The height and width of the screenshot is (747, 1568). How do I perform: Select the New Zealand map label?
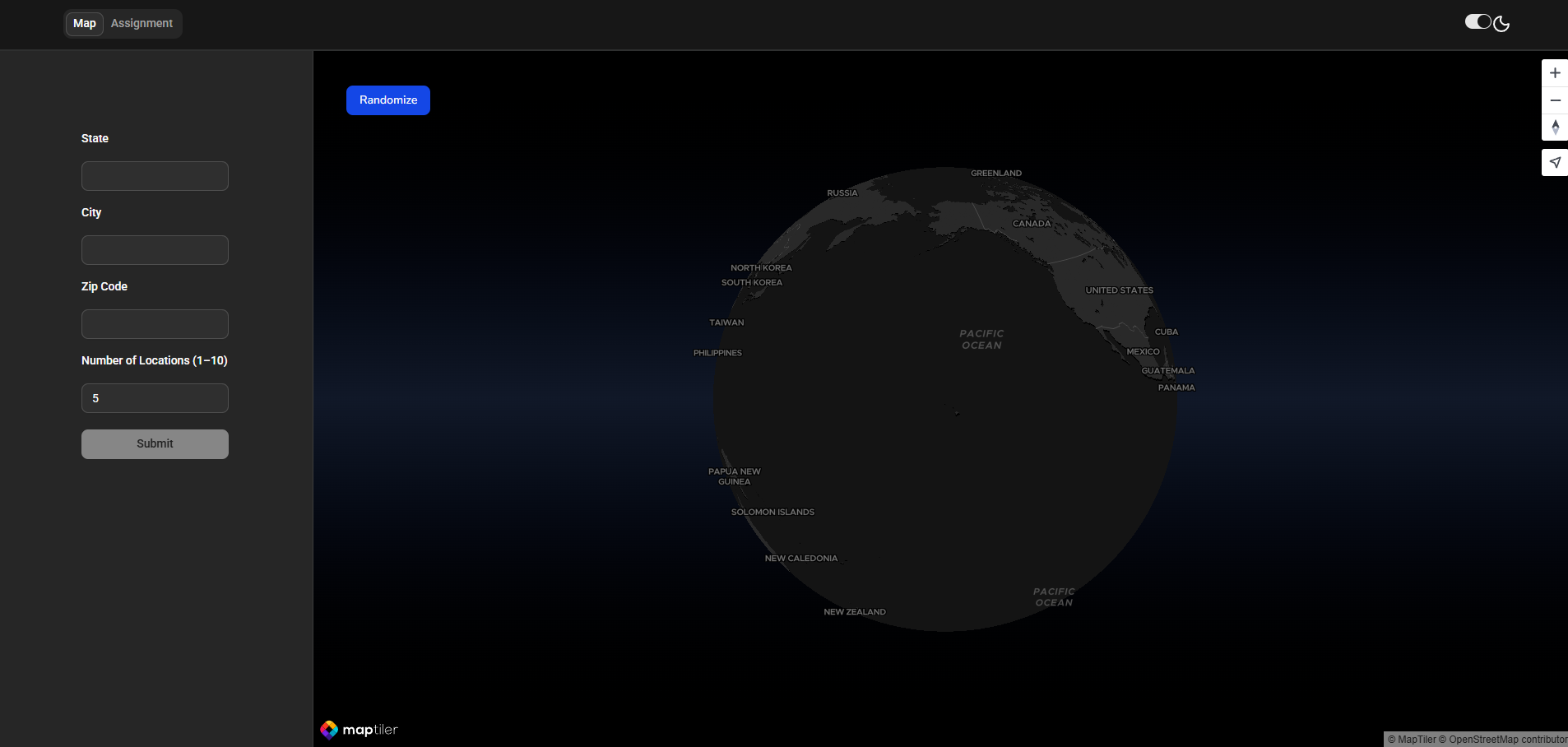(x=855, y=612)
